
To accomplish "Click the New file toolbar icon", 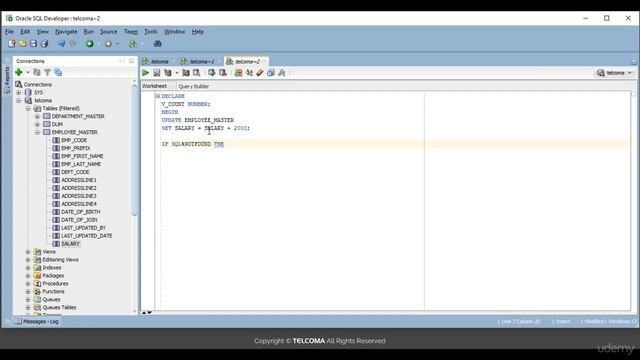I will [11, 44].
